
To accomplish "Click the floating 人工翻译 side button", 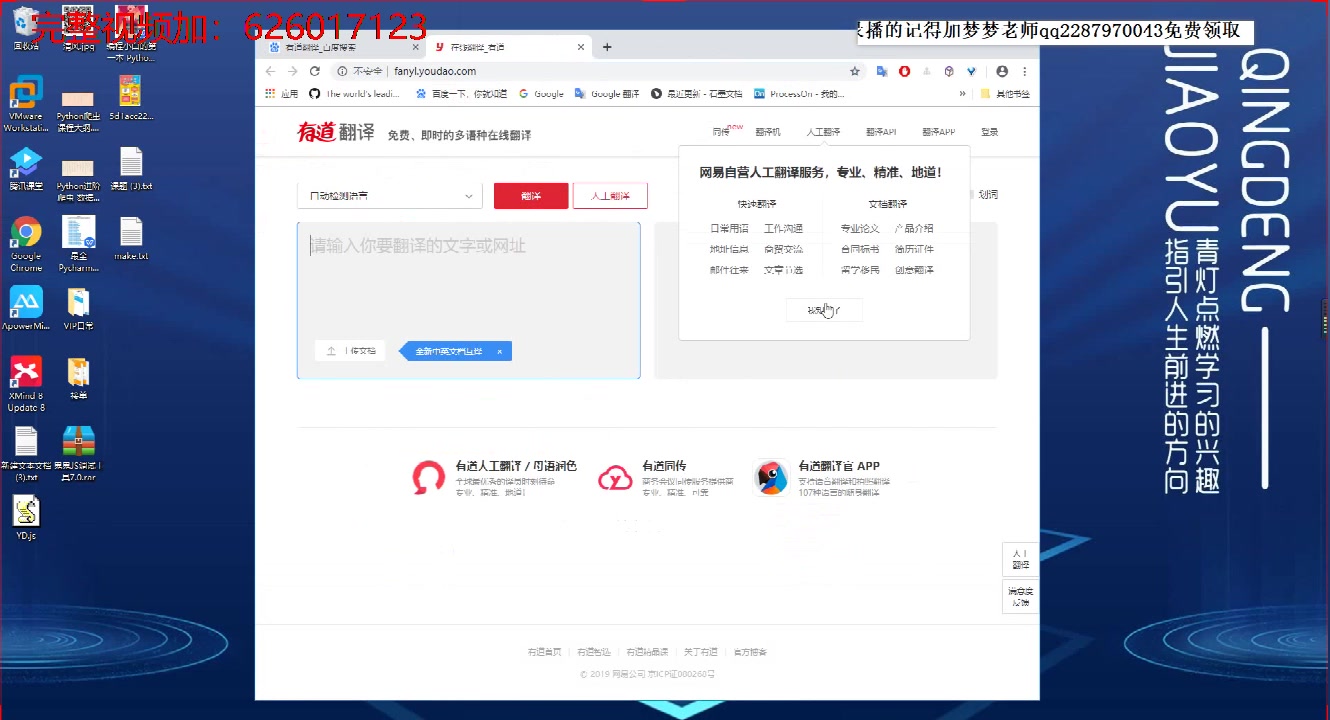I will pos(1020,559).
